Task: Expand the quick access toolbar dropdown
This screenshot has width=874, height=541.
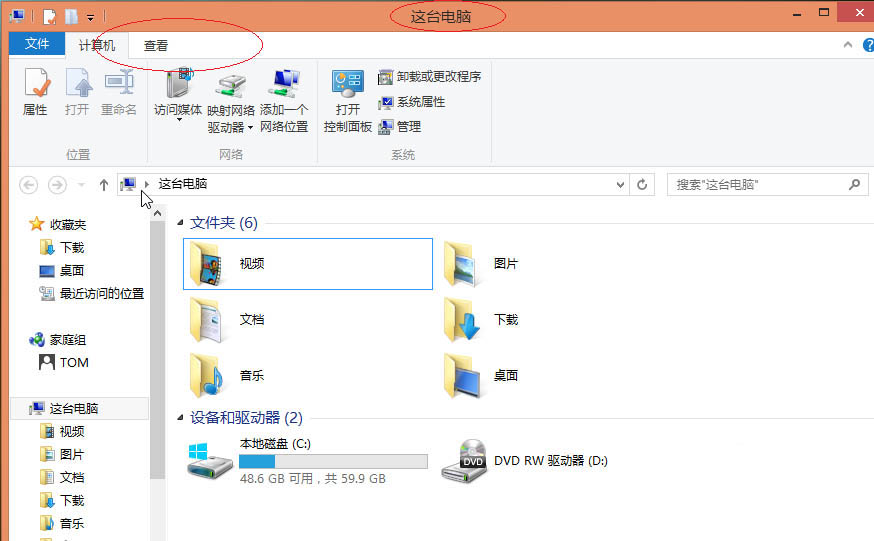Action: [x=91, y=17]
